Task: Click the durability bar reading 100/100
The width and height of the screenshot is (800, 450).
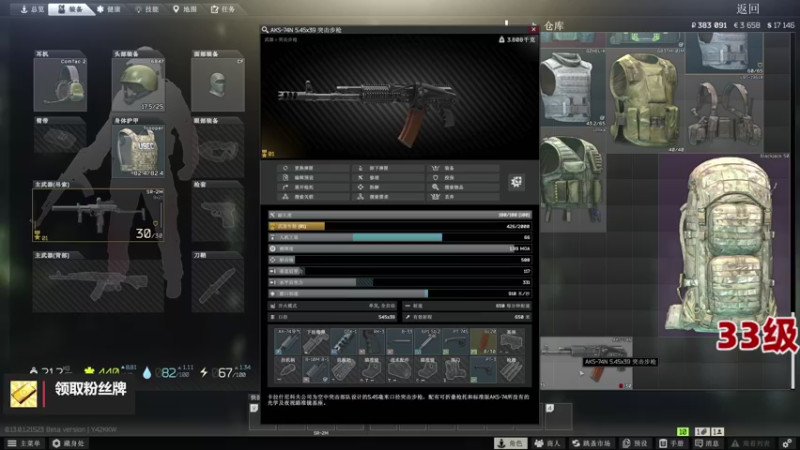Action: pos(399,215)
